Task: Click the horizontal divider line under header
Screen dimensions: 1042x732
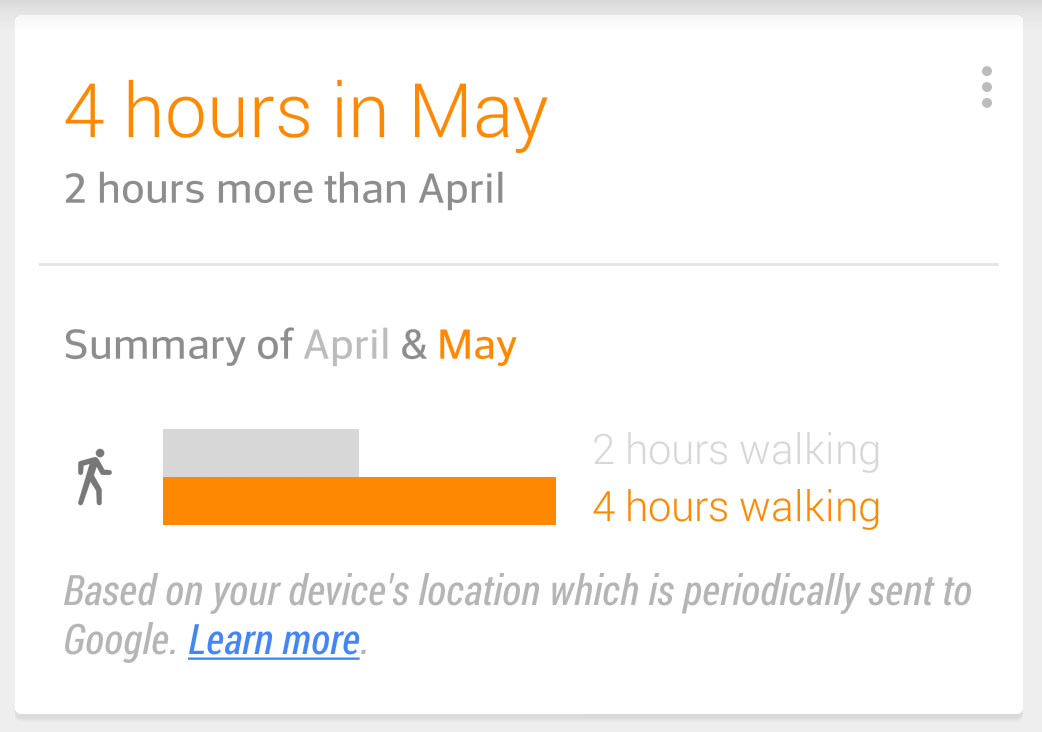Action: 518,264
